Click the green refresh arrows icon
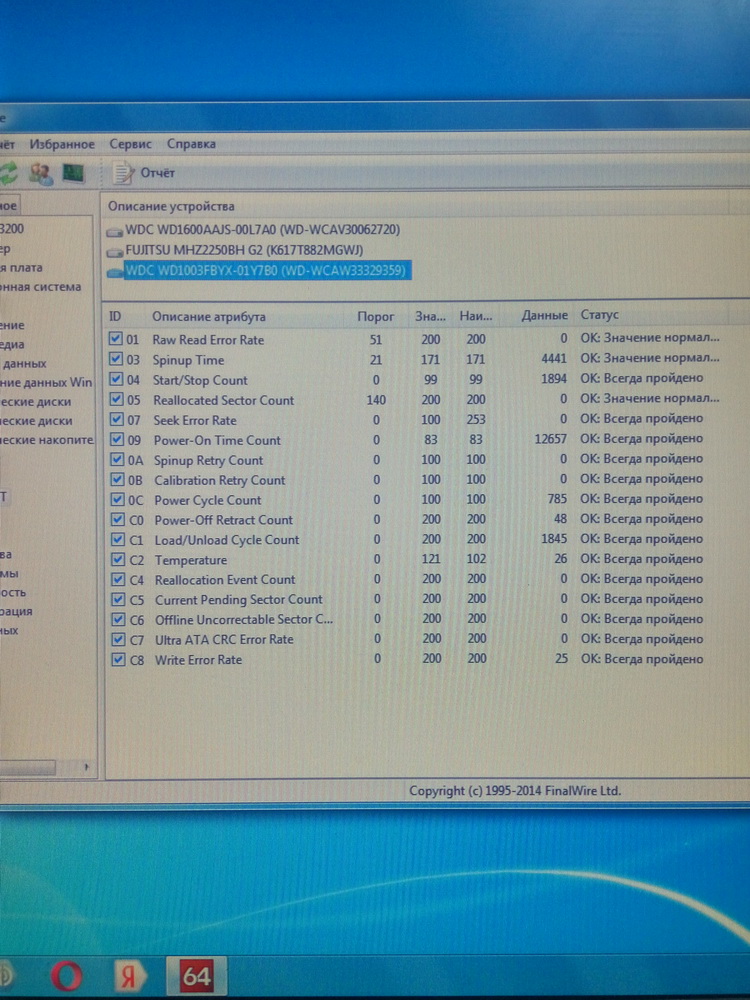 8,173
